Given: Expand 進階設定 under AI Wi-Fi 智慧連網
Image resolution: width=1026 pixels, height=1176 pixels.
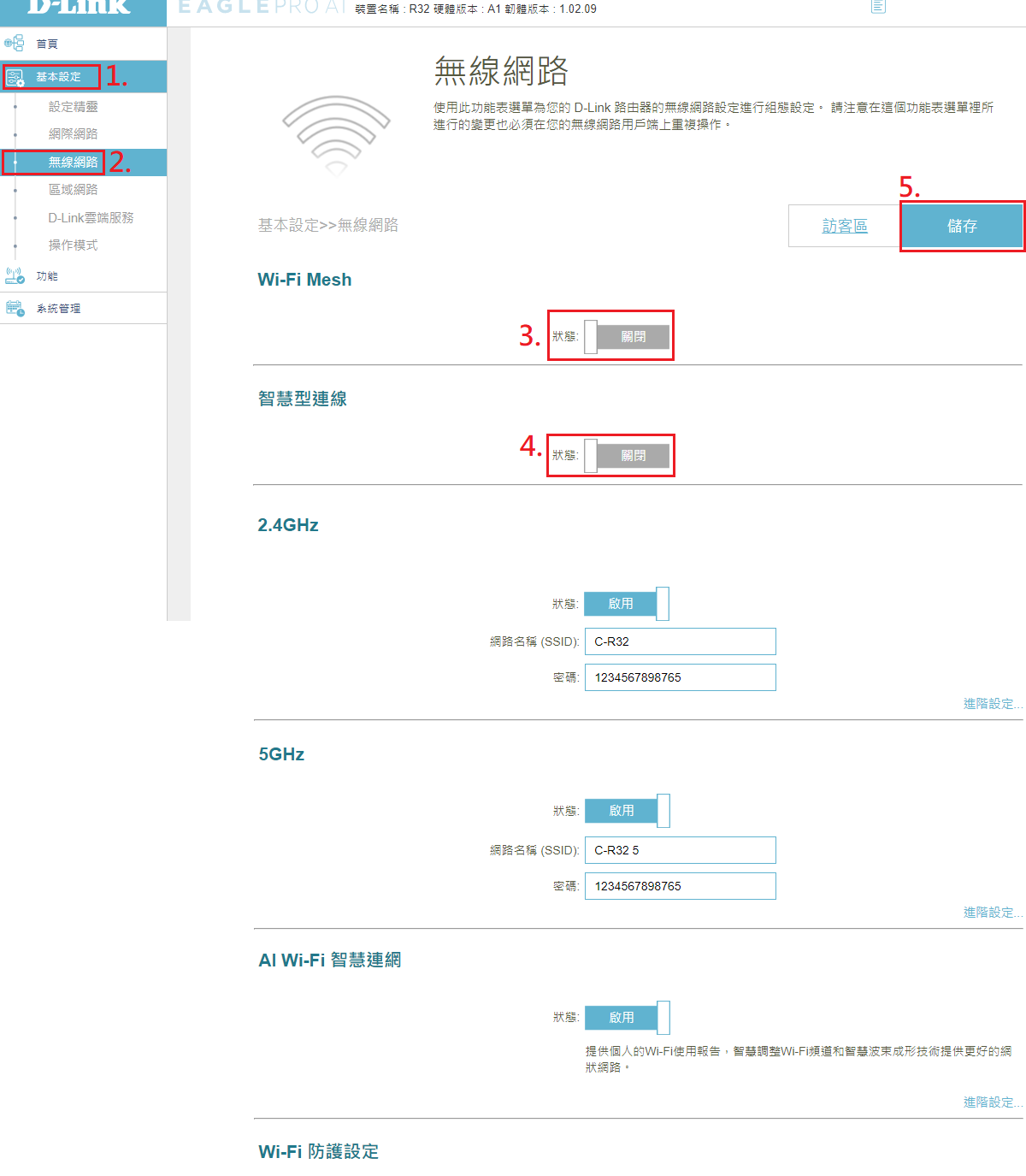Looking at the screenshot, I should pyautogui.click(x=992, y=1102).
